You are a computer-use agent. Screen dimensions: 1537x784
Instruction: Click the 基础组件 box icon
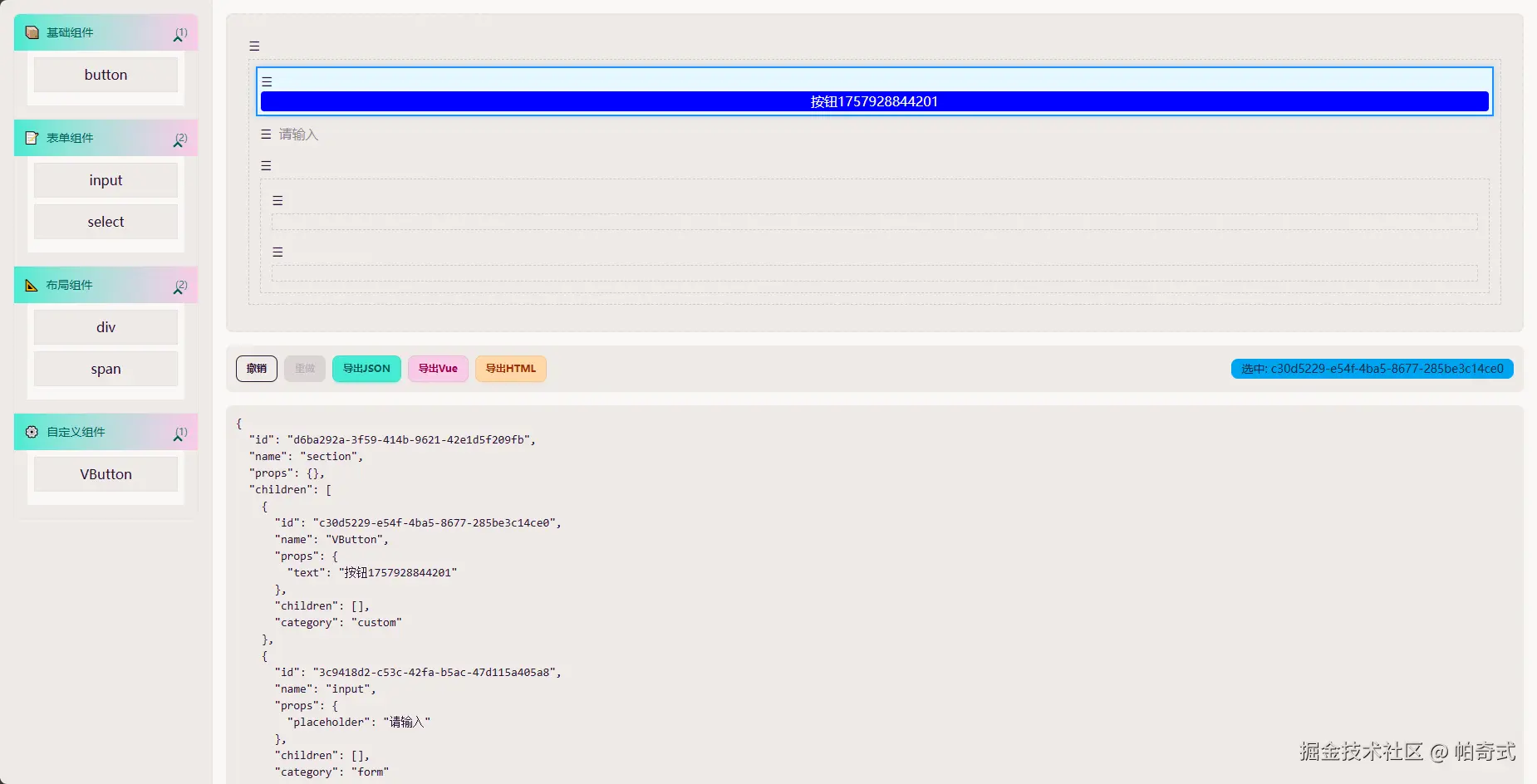point(32,33)
